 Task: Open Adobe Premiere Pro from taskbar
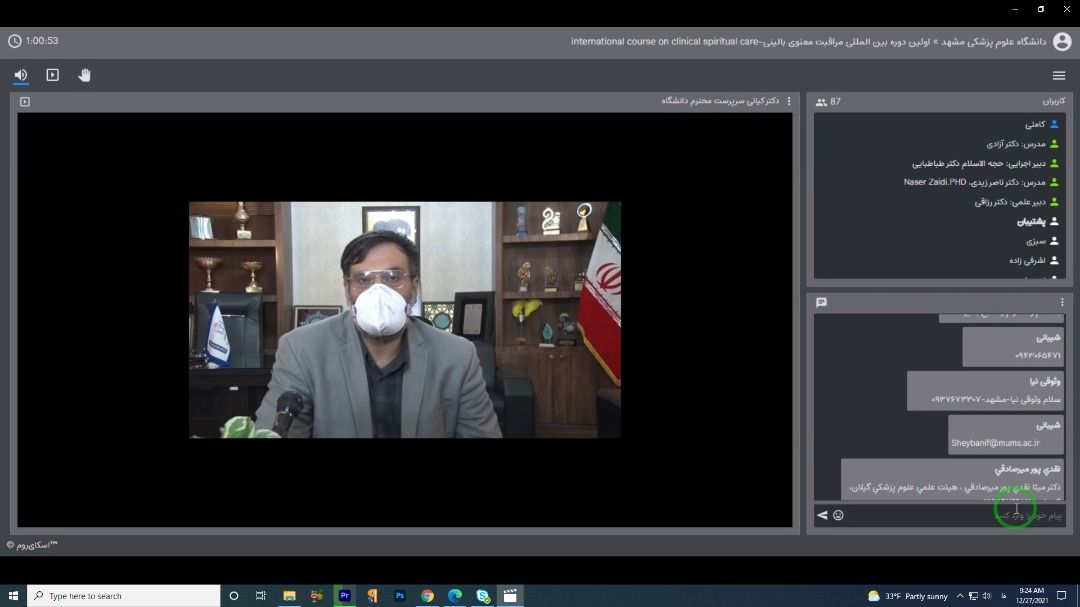click(x=345, y=595)
